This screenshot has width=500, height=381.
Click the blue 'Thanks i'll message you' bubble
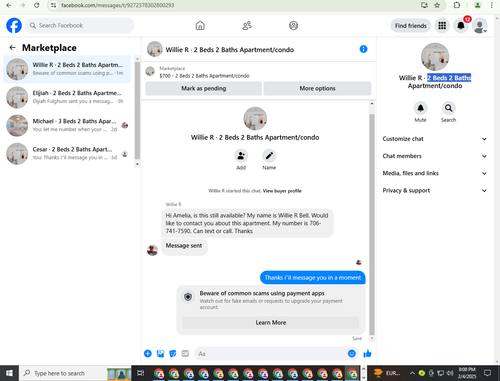[313, 278]
